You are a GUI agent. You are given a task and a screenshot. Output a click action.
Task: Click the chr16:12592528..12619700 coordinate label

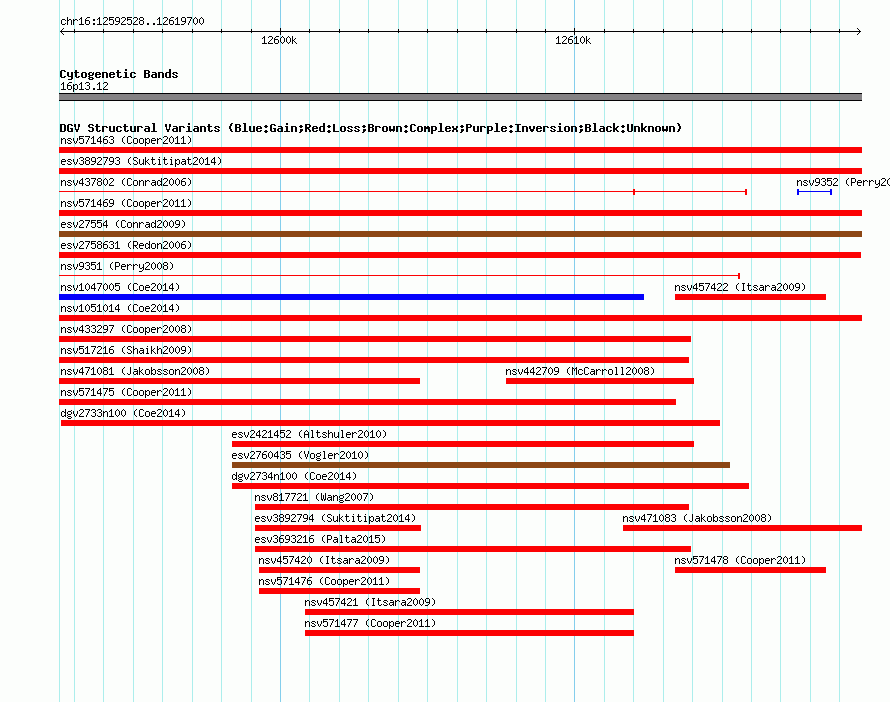tap(132, 21)
